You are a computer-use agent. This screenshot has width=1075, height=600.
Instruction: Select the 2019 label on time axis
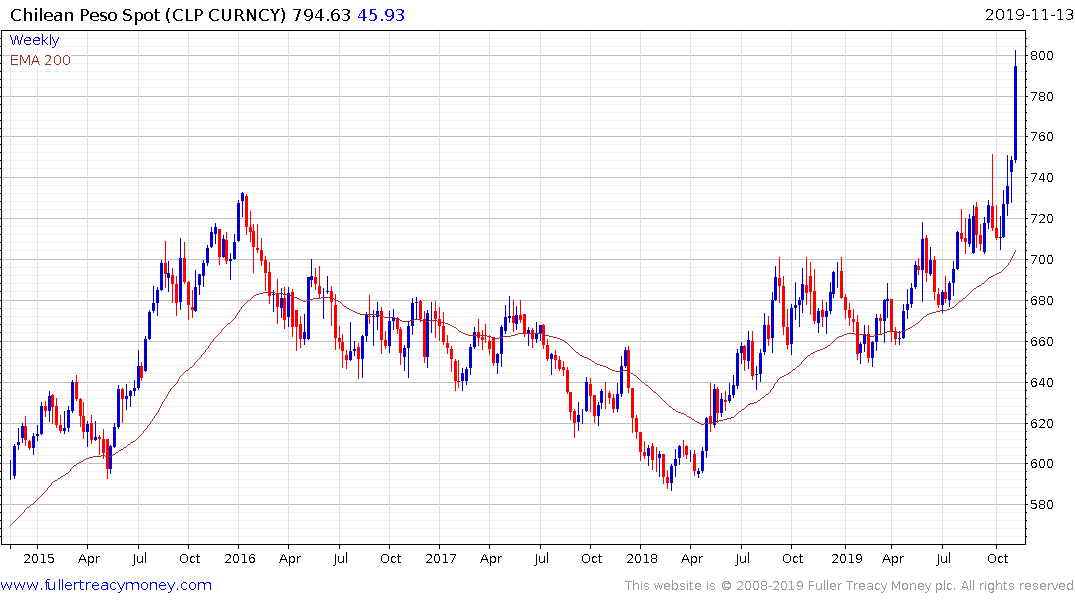pos(846,558)
